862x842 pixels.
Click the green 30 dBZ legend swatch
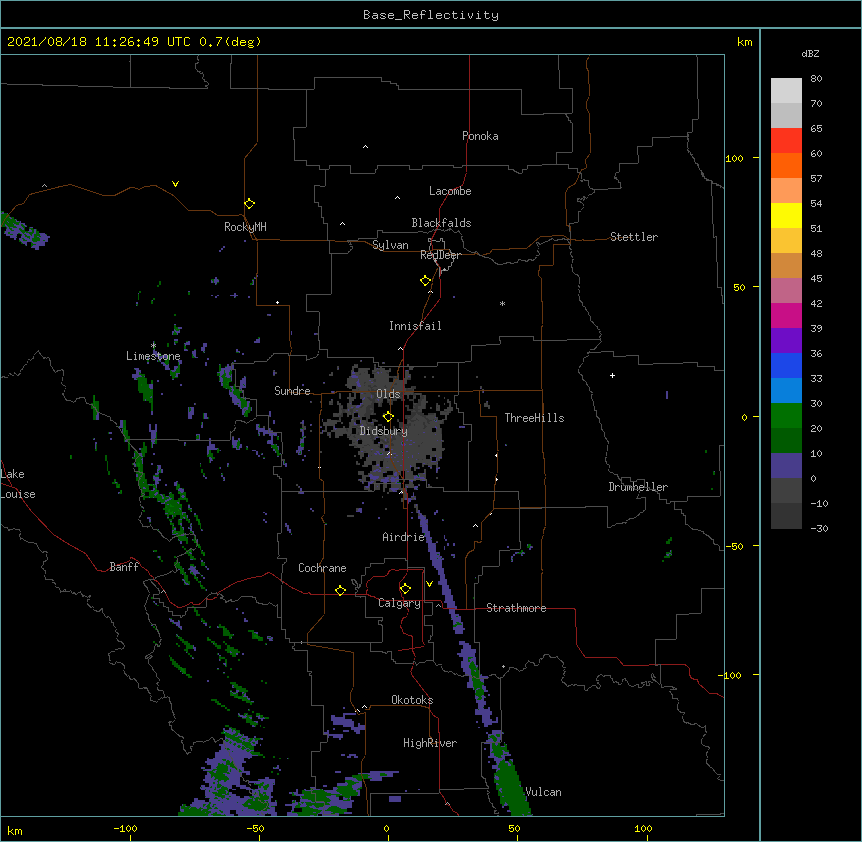coord(786,416)
